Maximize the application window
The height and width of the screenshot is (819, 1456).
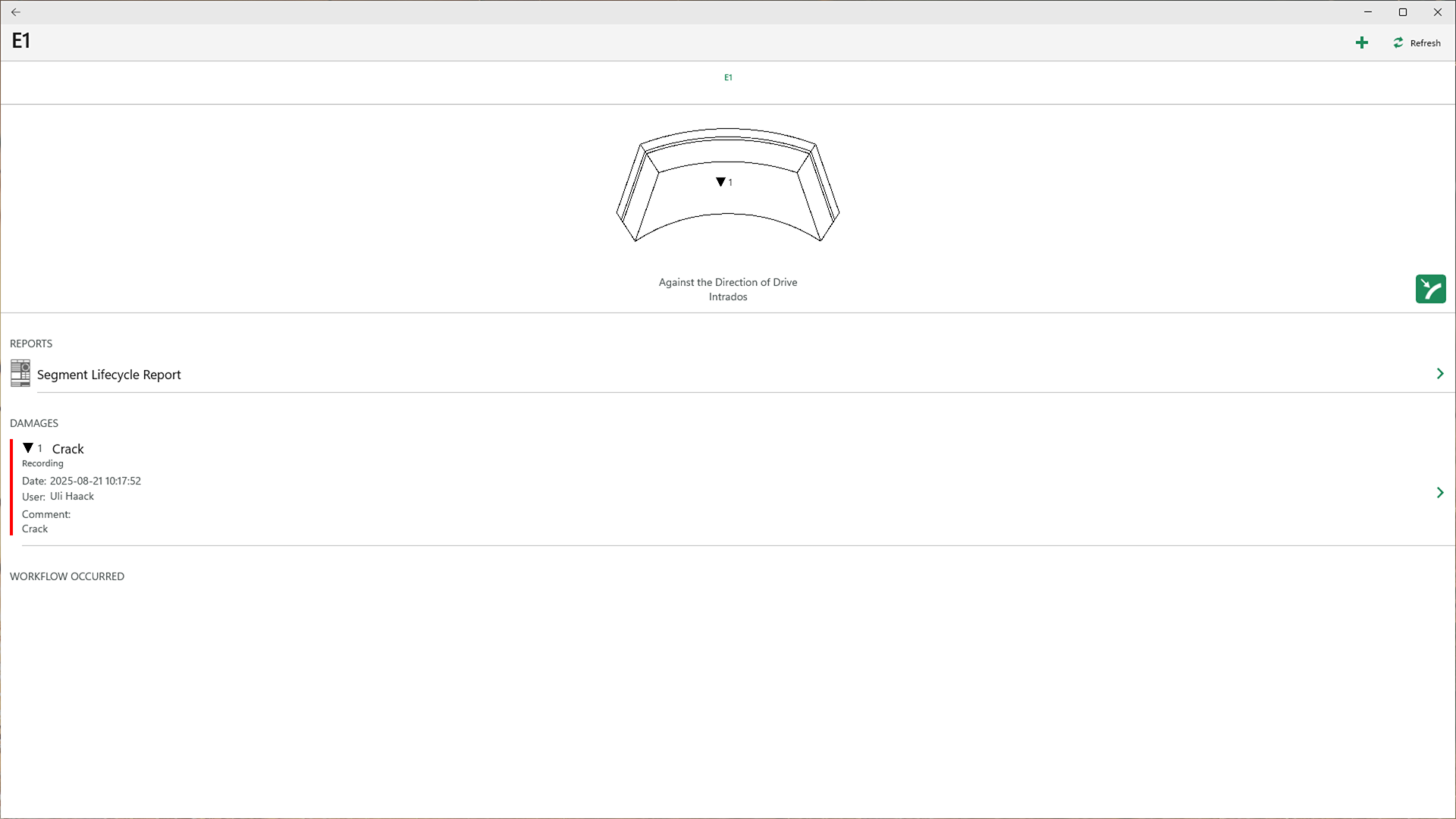click(x=1403, y=12)
